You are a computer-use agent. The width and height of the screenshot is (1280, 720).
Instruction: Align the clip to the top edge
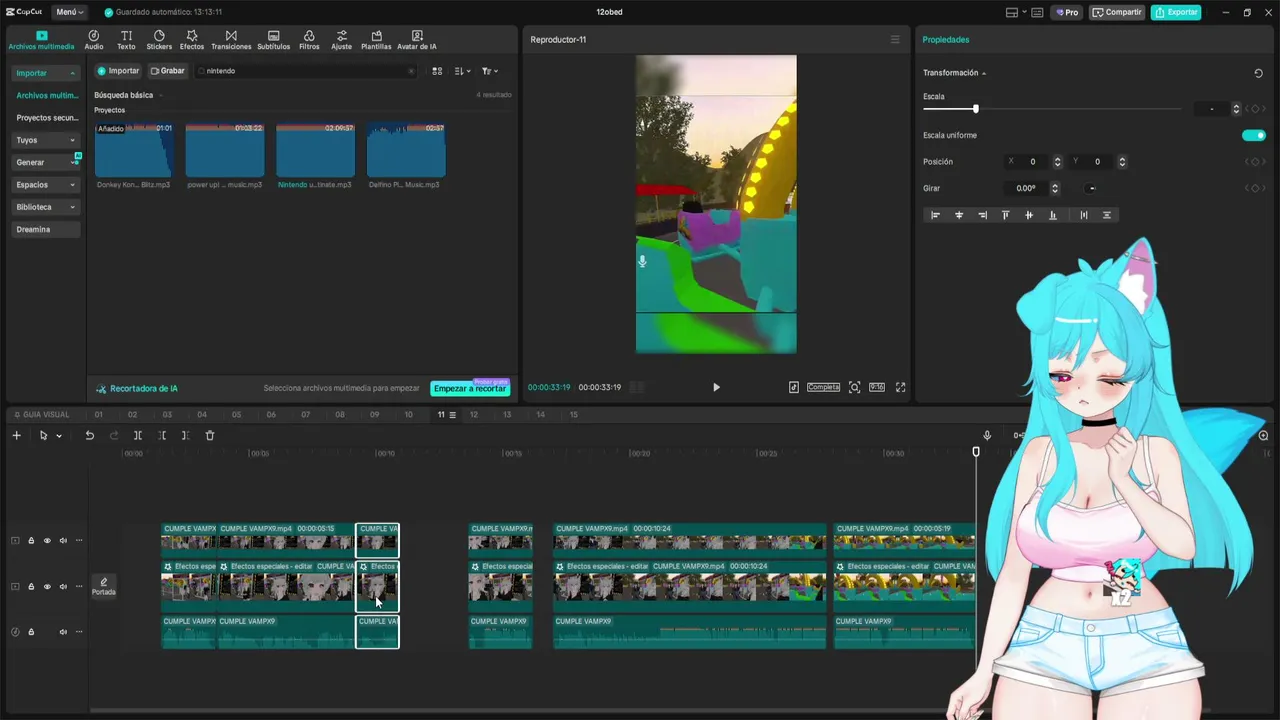(x=1005, y=215)
